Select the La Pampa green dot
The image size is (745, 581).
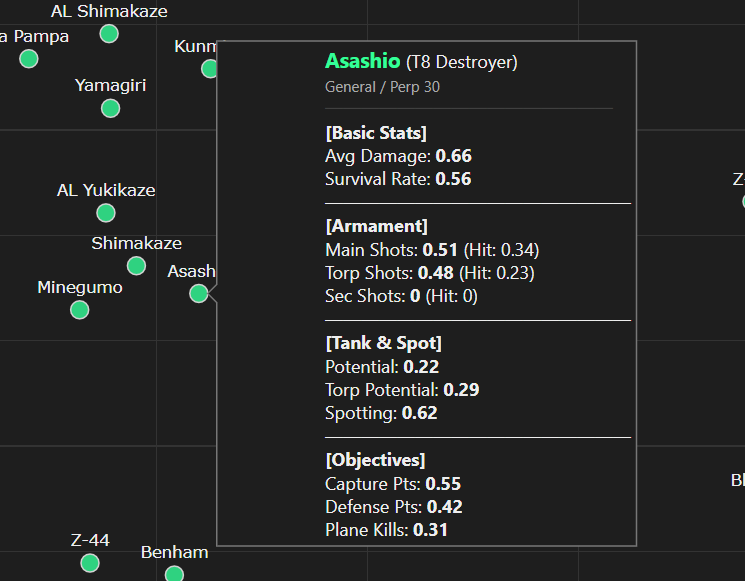click(28, 58)
